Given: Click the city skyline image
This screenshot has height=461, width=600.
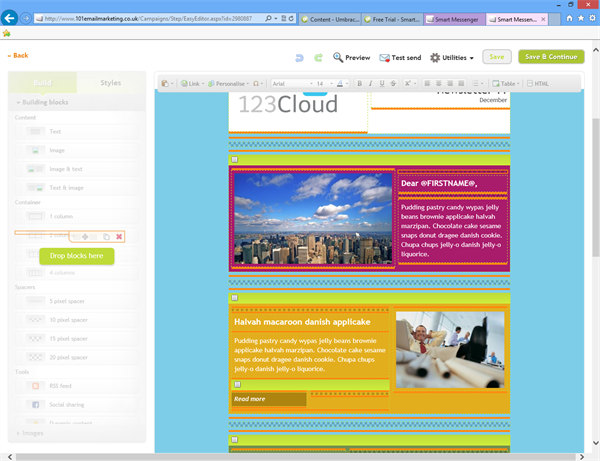Looking at the screenshot, I should pyautogui.click(x=313, y=218).
